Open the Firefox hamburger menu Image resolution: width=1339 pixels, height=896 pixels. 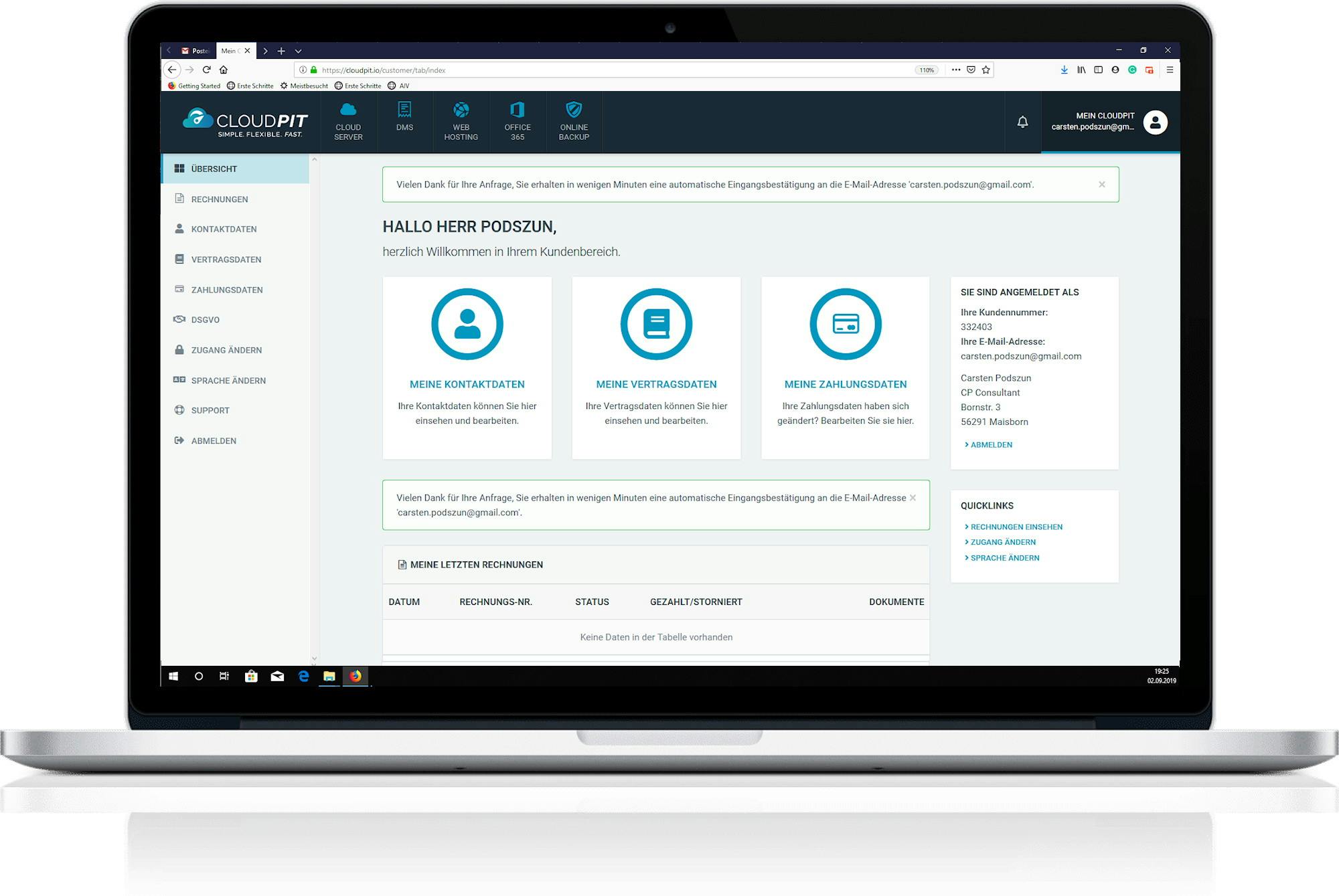(x=1169, y=69)
